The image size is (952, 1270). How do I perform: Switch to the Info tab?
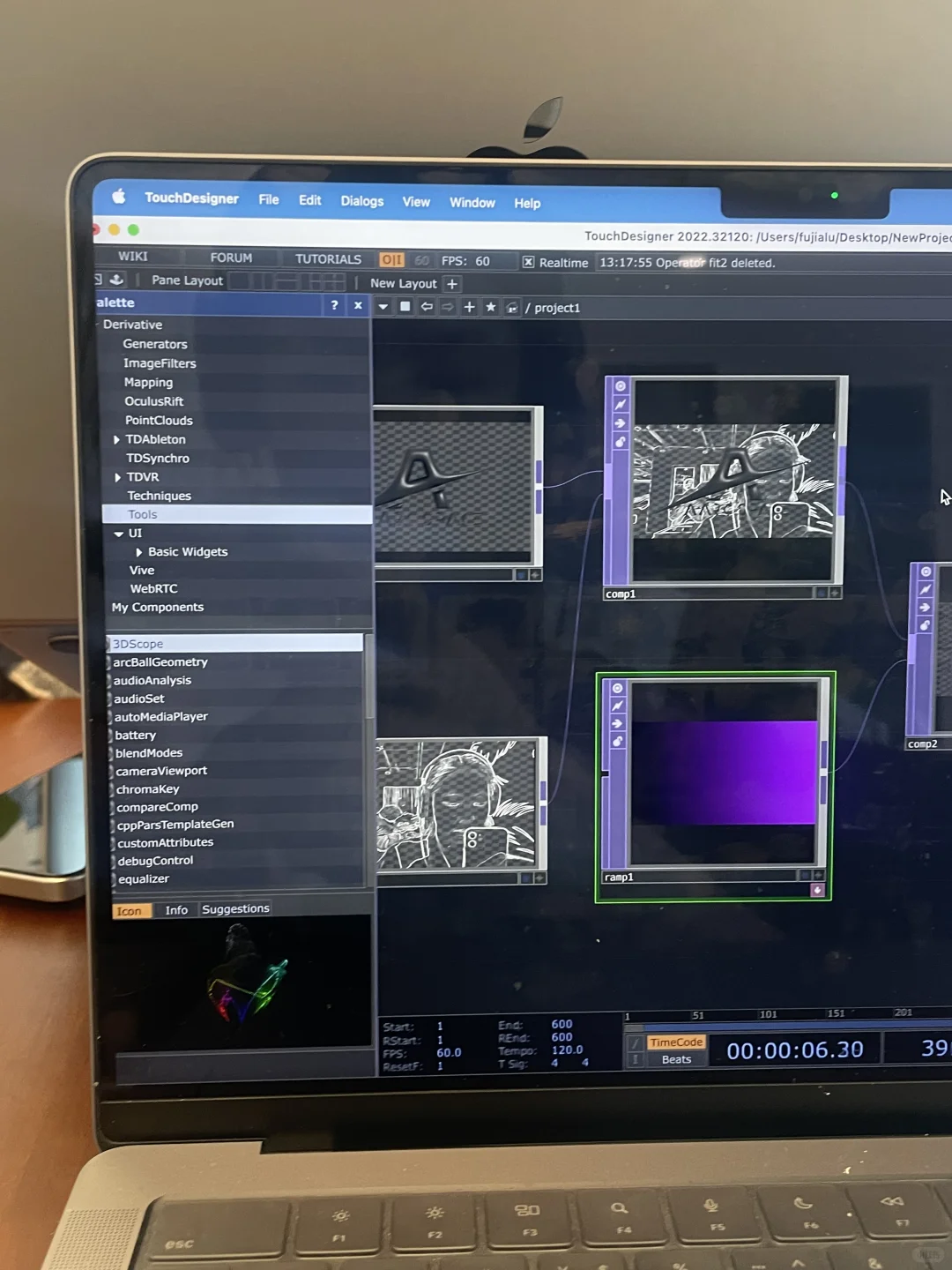point(176,910)
